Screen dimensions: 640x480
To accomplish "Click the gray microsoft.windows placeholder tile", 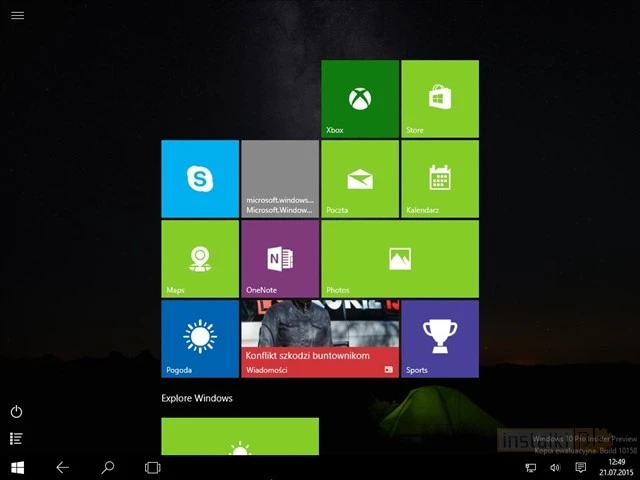I will (280, 178).
